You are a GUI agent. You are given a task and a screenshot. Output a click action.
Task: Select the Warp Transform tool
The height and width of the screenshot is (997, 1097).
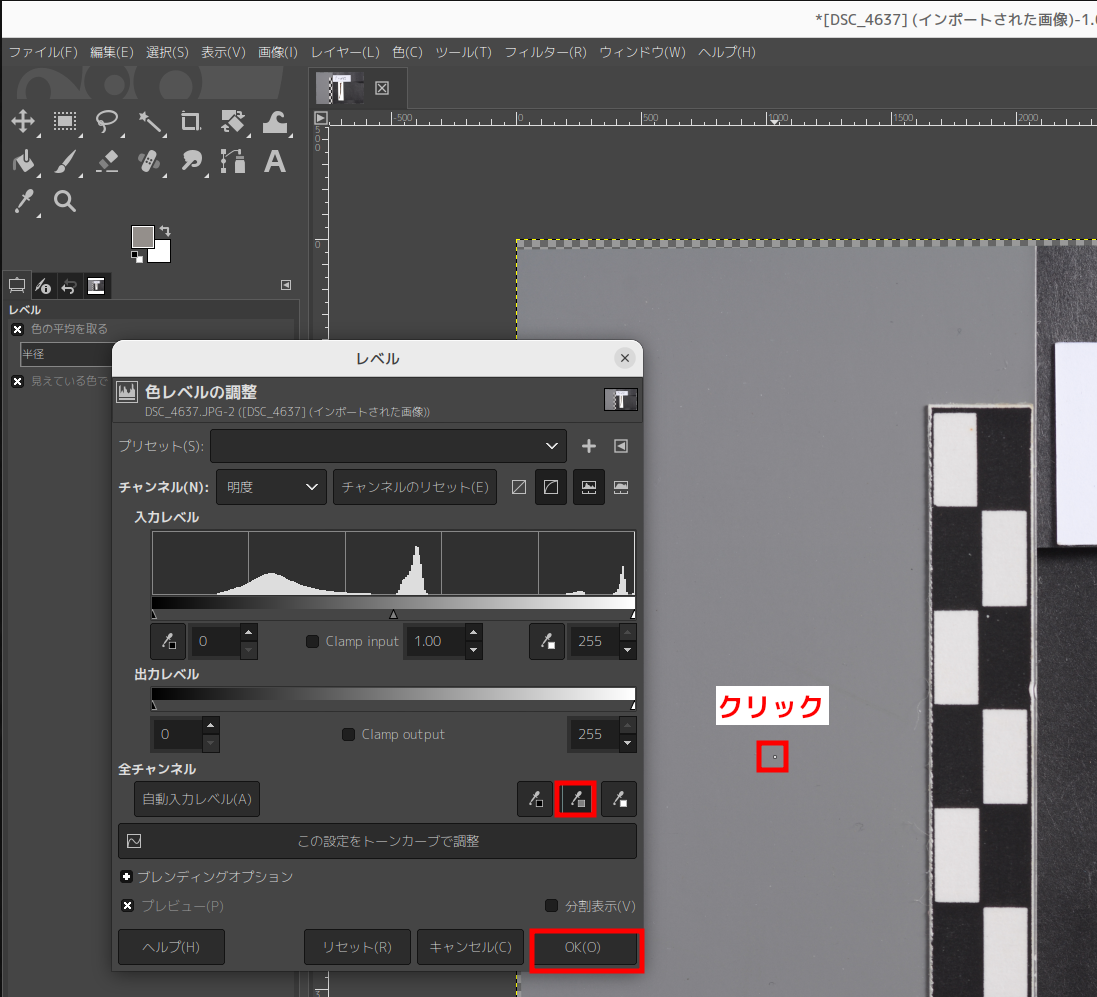tap(275, 121)
